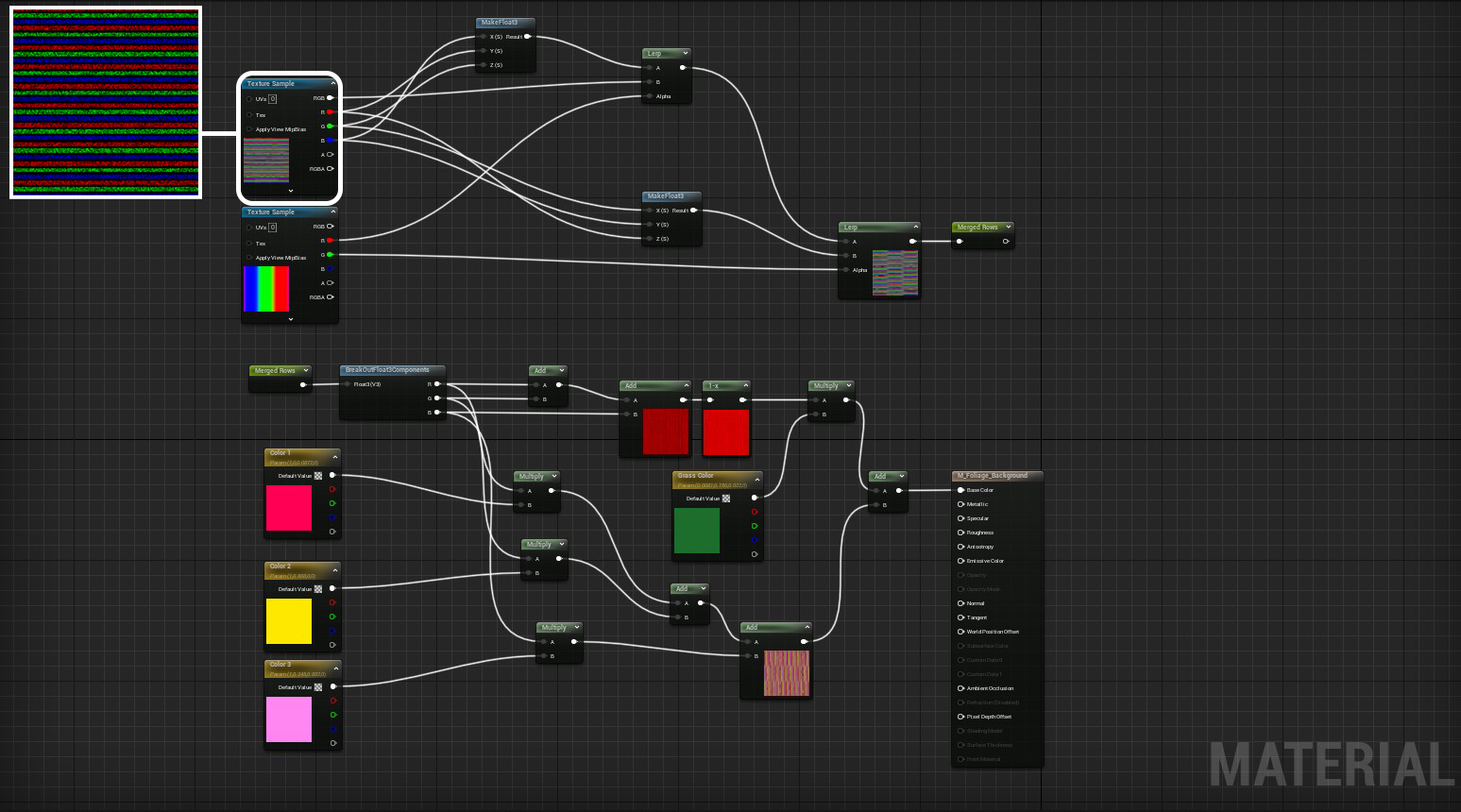Click the striped texture preview in Texture Sample
Image resolution: width=1461 pixels, height=812 pixels.
[266, 161]
